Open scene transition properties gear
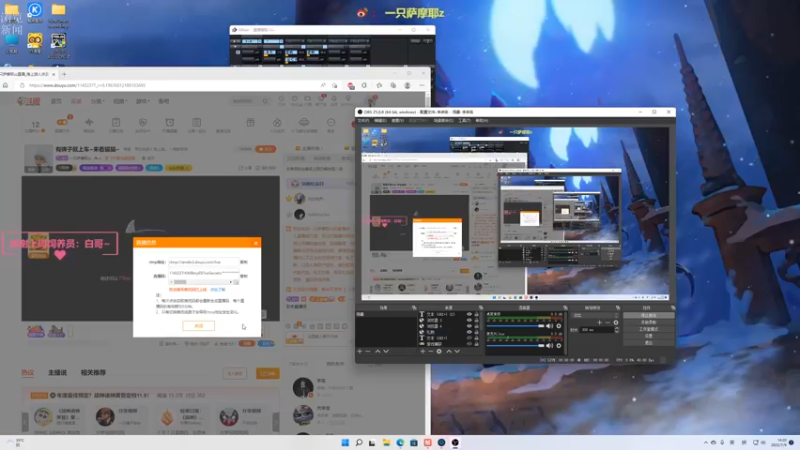The height and width of the screenshot is (450, 800). pos(616,322)
